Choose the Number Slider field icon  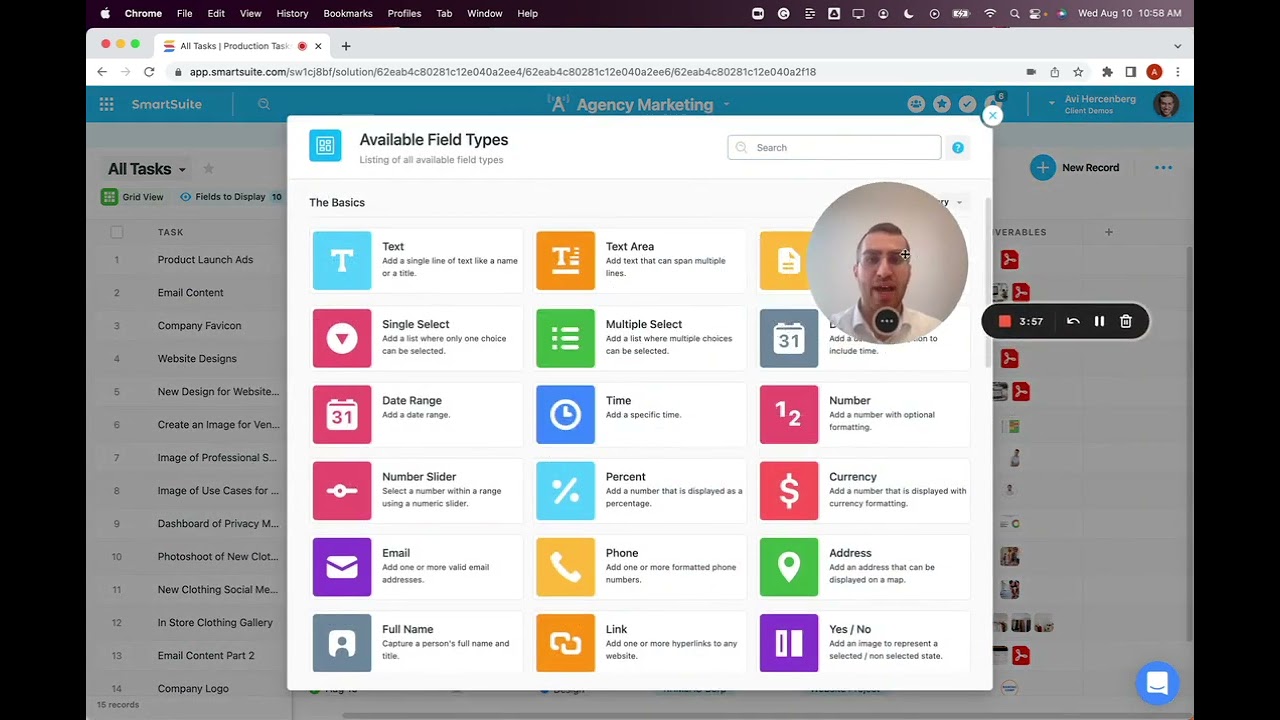342,491
